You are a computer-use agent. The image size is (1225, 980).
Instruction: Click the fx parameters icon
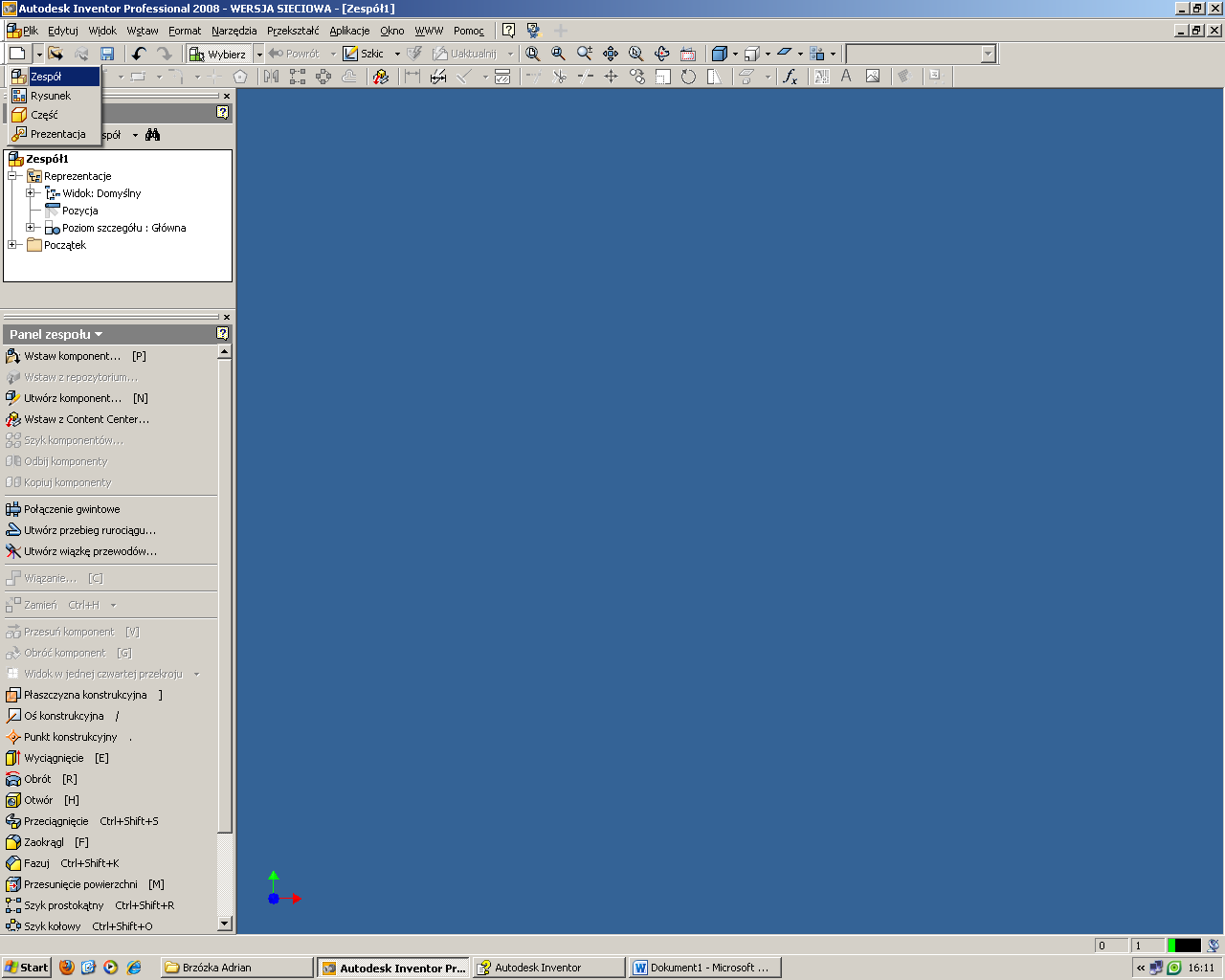click(x=791, y=77)
